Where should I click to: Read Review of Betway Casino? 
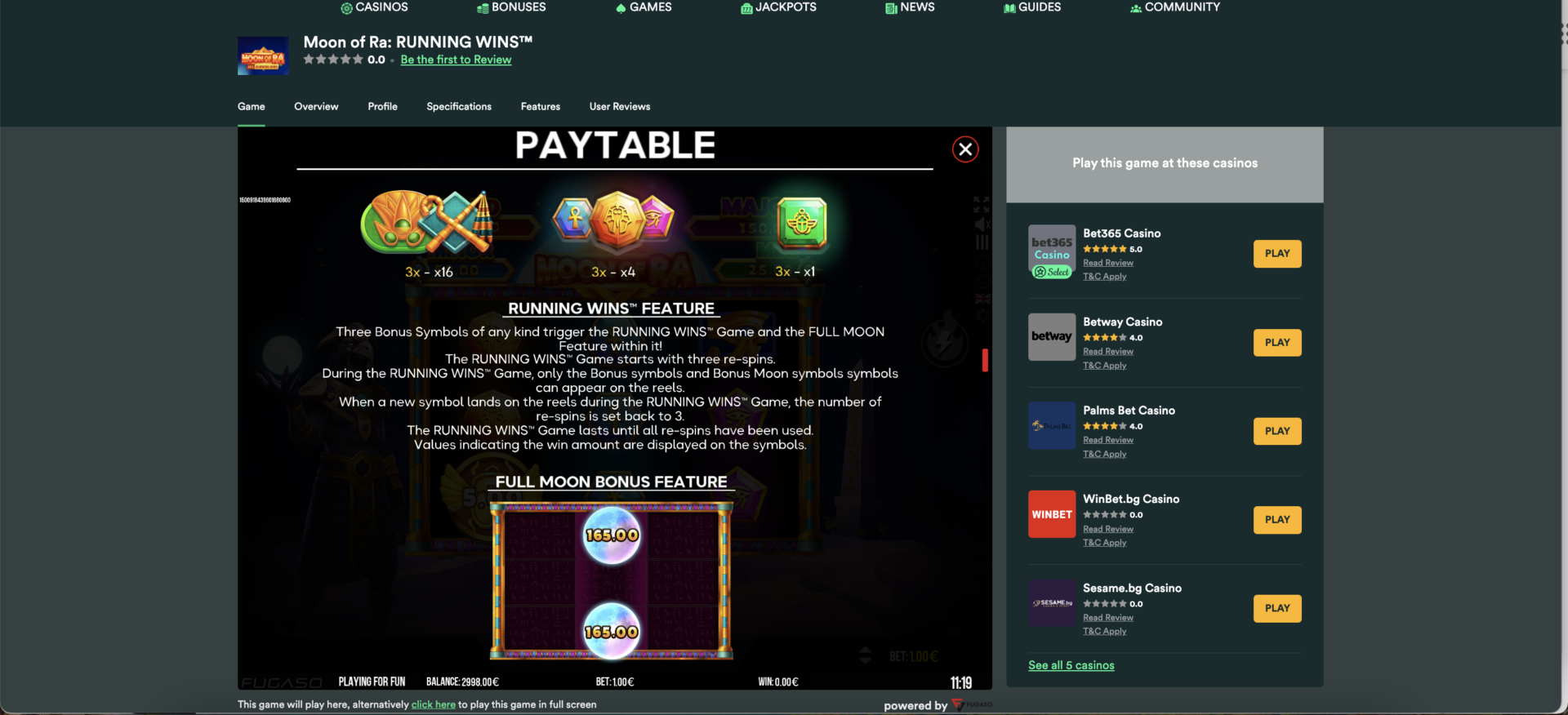tap(1108, 352)
